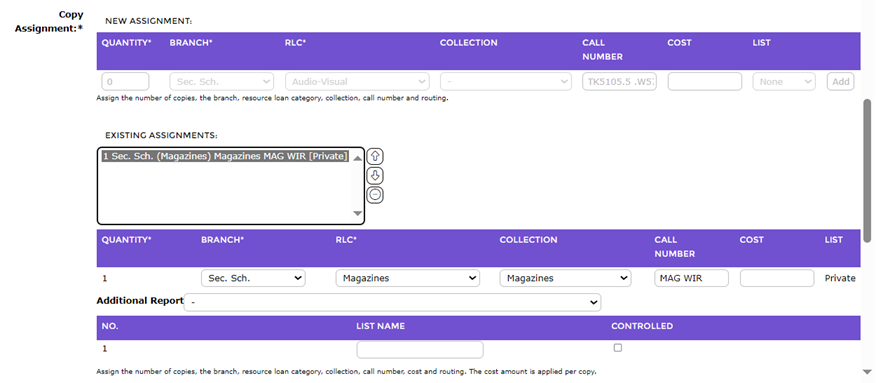Open new assignment Collection dropdown
Screen dimensions: 876x383
(x=506, y=82)
